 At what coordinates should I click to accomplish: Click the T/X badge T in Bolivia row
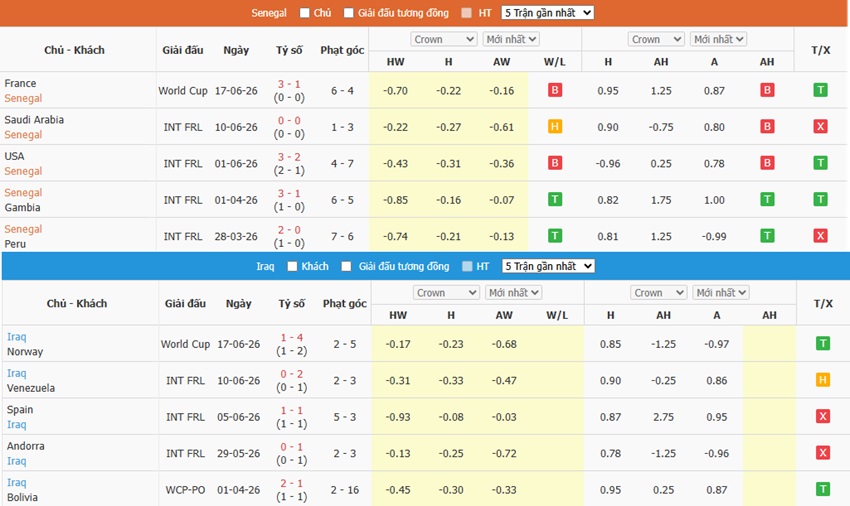click(x=823, y=489)
